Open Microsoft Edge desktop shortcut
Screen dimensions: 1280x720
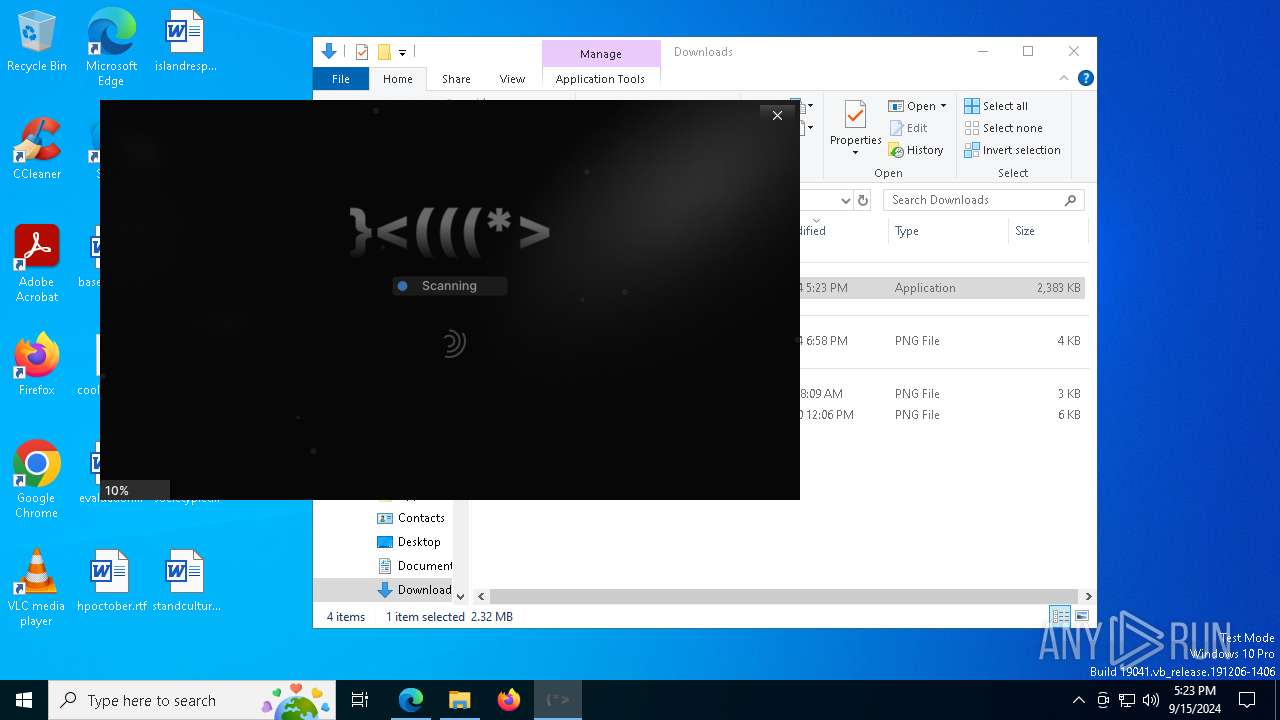[x=111, y=47]
